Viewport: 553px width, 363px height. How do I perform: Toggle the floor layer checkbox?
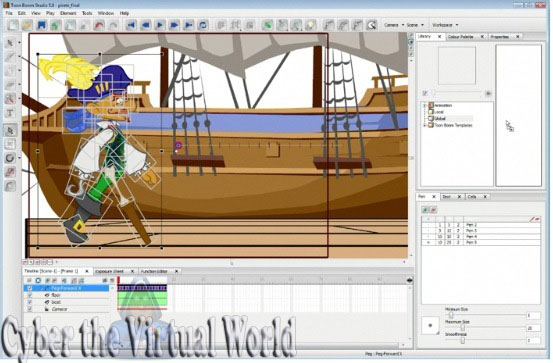tap(30, 295)
